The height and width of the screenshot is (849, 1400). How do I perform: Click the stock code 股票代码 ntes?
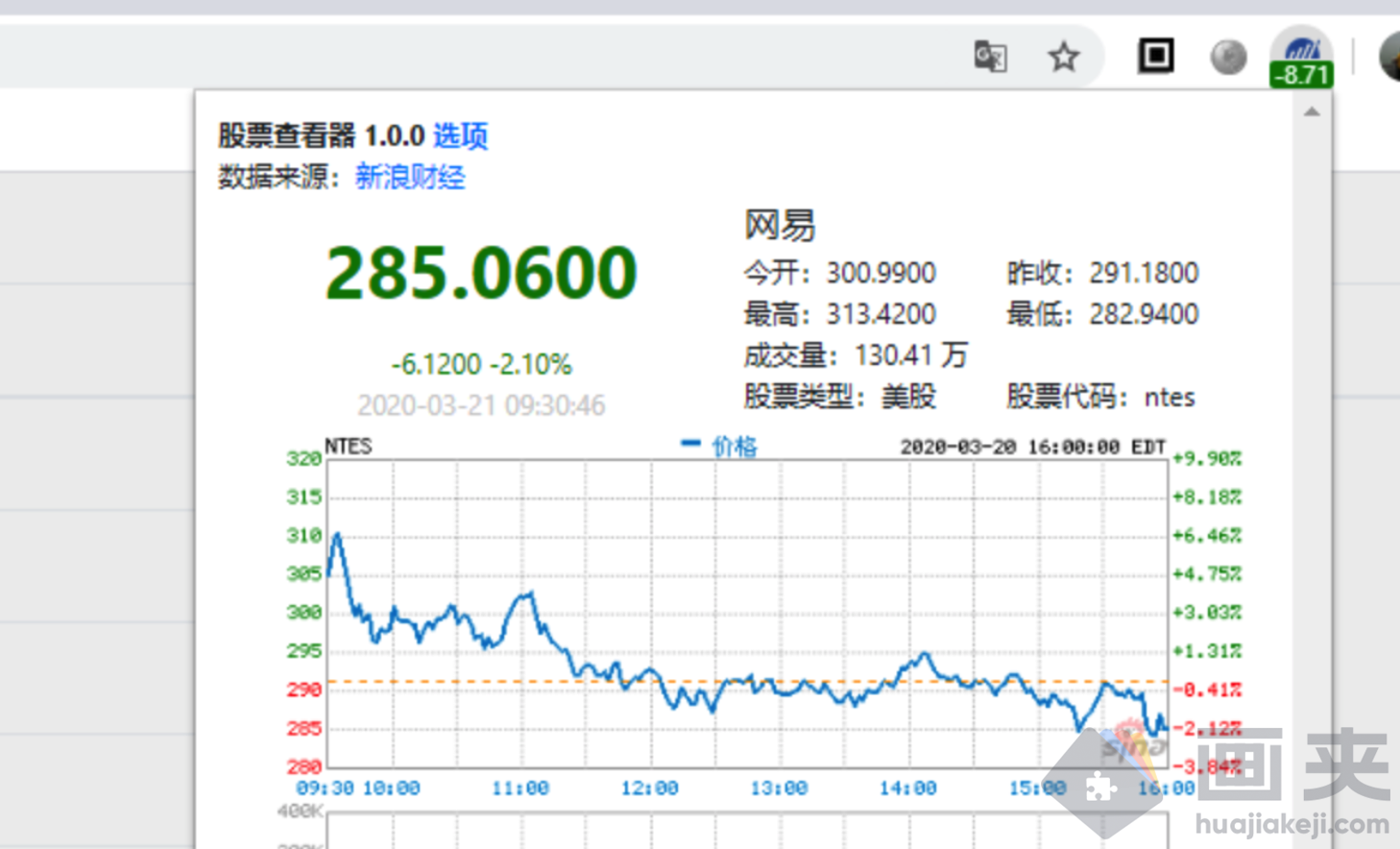pyautogui.click(x=1100, y=397)
